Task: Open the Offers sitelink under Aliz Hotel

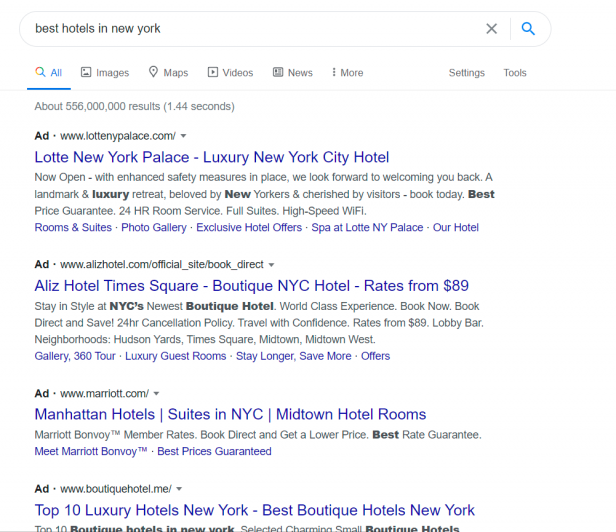Action: click(376, 356)
